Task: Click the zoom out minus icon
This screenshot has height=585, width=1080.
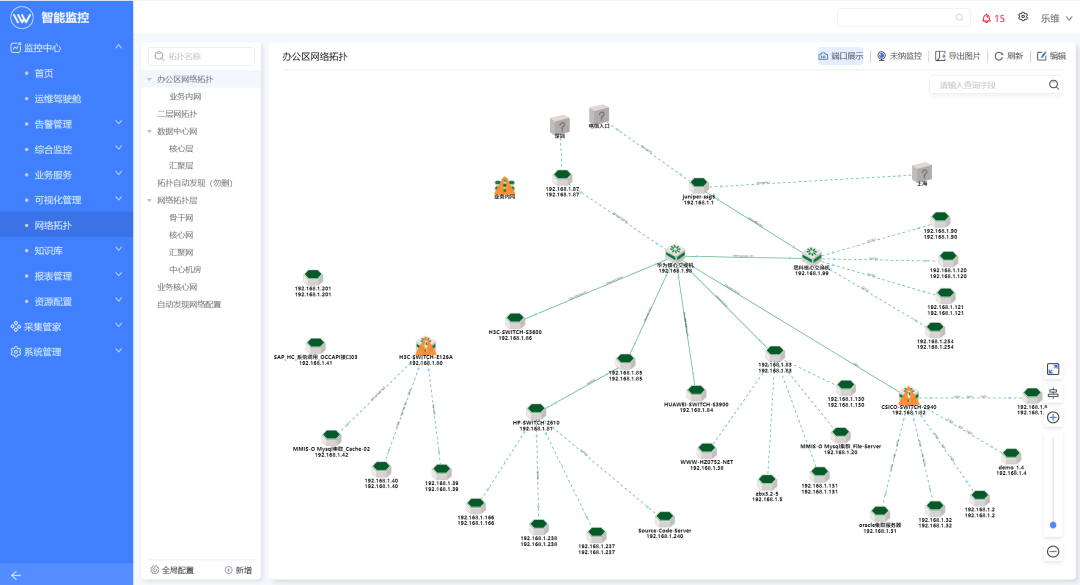Action: 1053,551
